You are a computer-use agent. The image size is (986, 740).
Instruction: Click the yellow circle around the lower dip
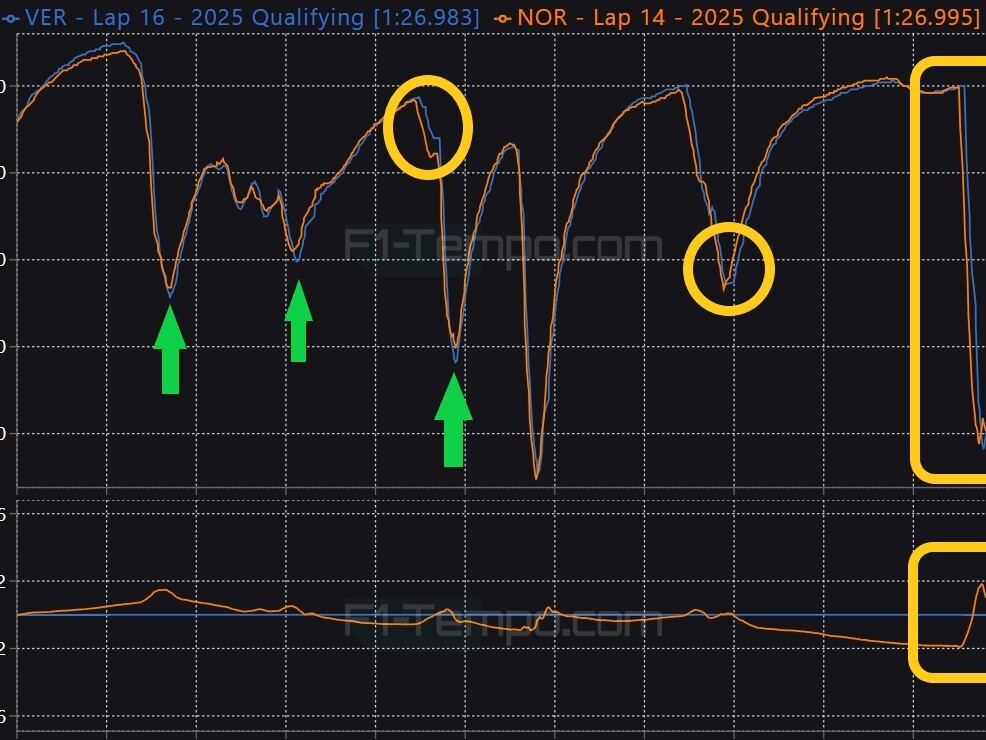coord(729,268)
